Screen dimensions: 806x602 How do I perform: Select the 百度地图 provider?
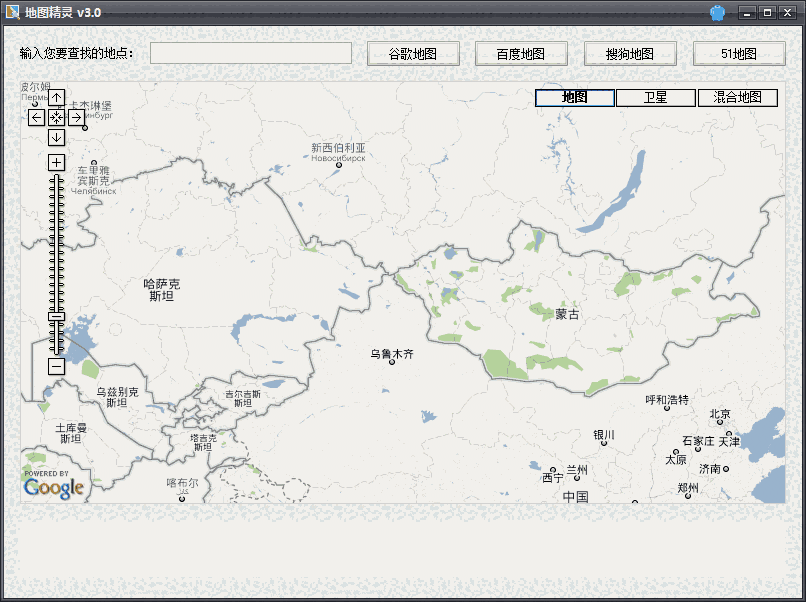tap(521, 54)
